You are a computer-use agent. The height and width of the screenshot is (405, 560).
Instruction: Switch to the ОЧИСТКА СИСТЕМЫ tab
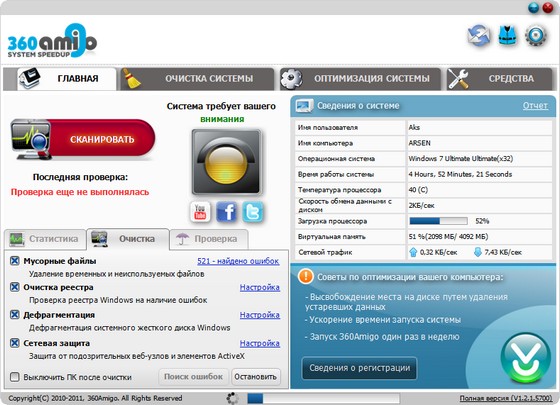197,79
